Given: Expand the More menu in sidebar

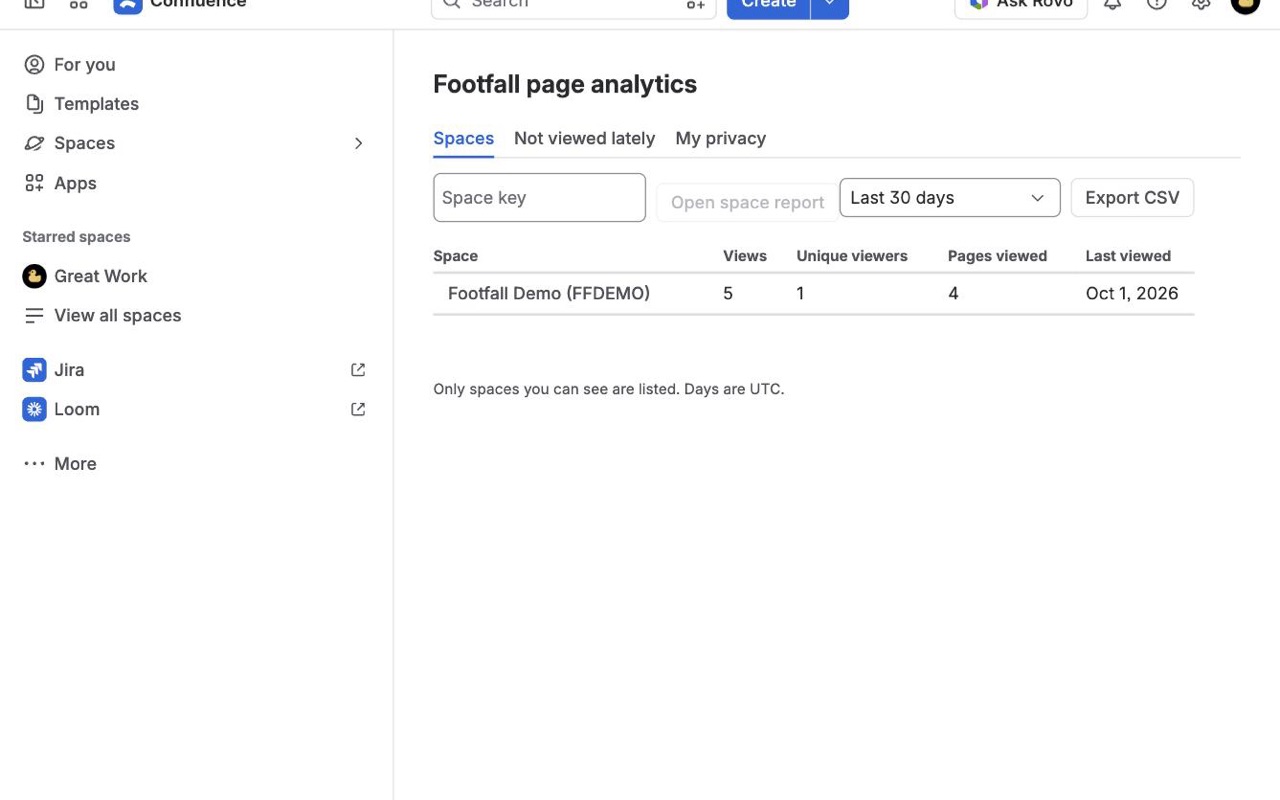Looking at the screenshot, I should coord(196,463).
